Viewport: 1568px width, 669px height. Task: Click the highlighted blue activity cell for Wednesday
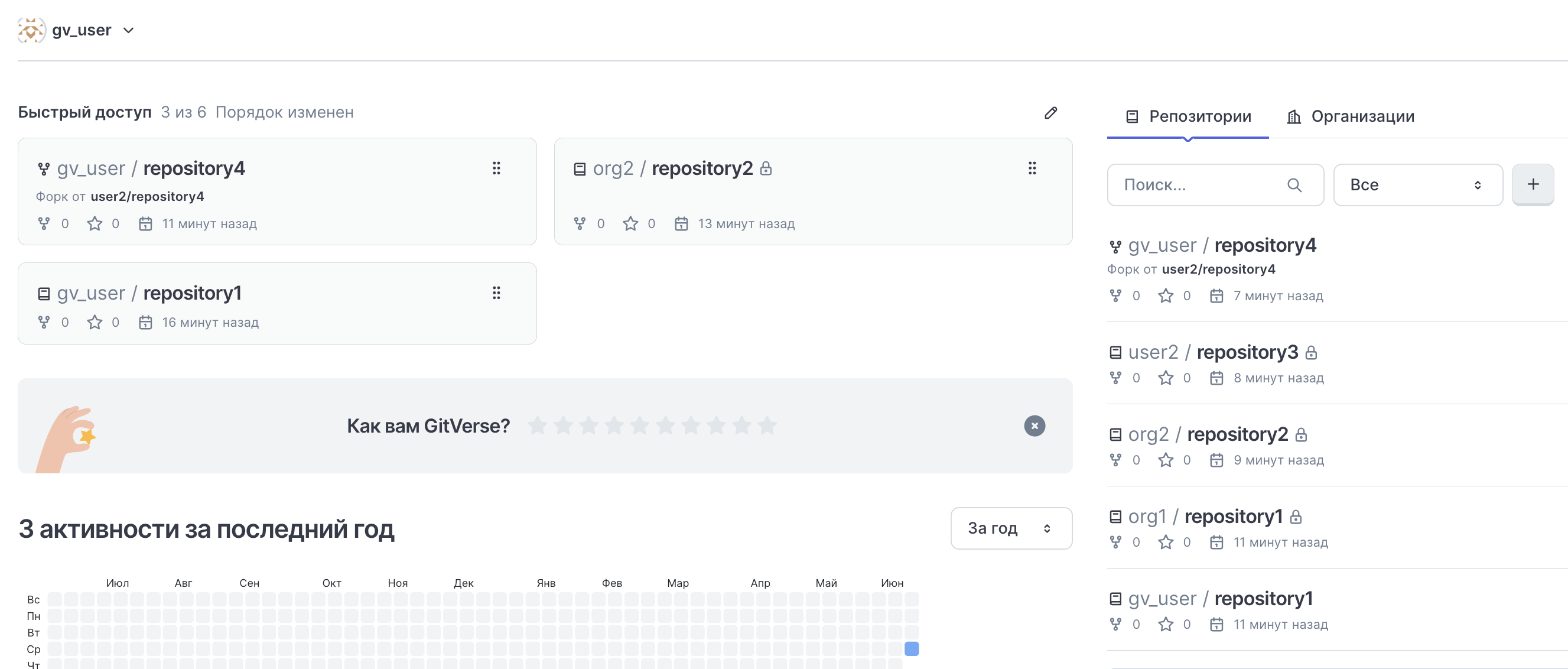tap(911, 649)
